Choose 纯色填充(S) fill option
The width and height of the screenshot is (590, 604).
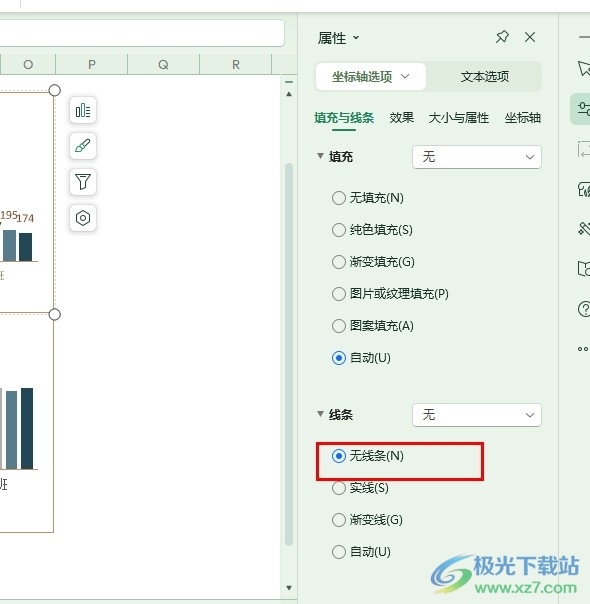pos(372,230)
